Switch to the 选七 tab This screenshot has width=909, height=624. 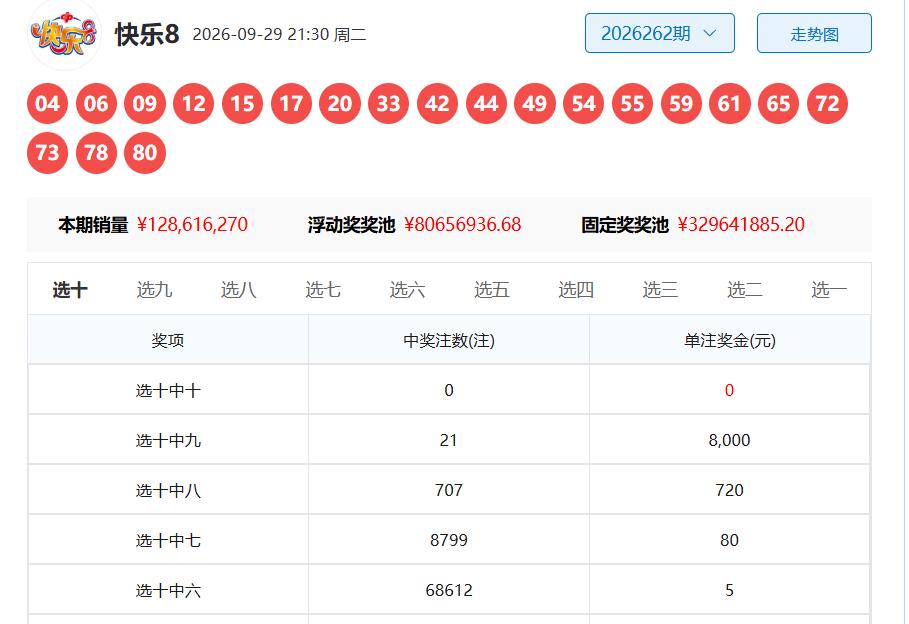[x=323, y=289]
